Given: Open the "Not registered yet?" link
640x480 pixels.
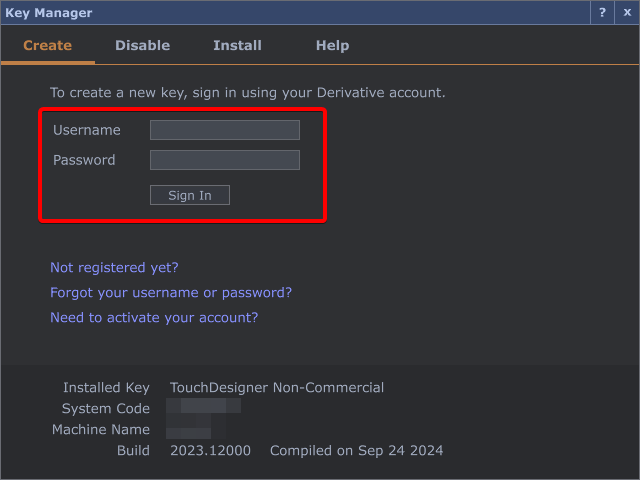Looking at the screenshot, I should pos(114,268).
